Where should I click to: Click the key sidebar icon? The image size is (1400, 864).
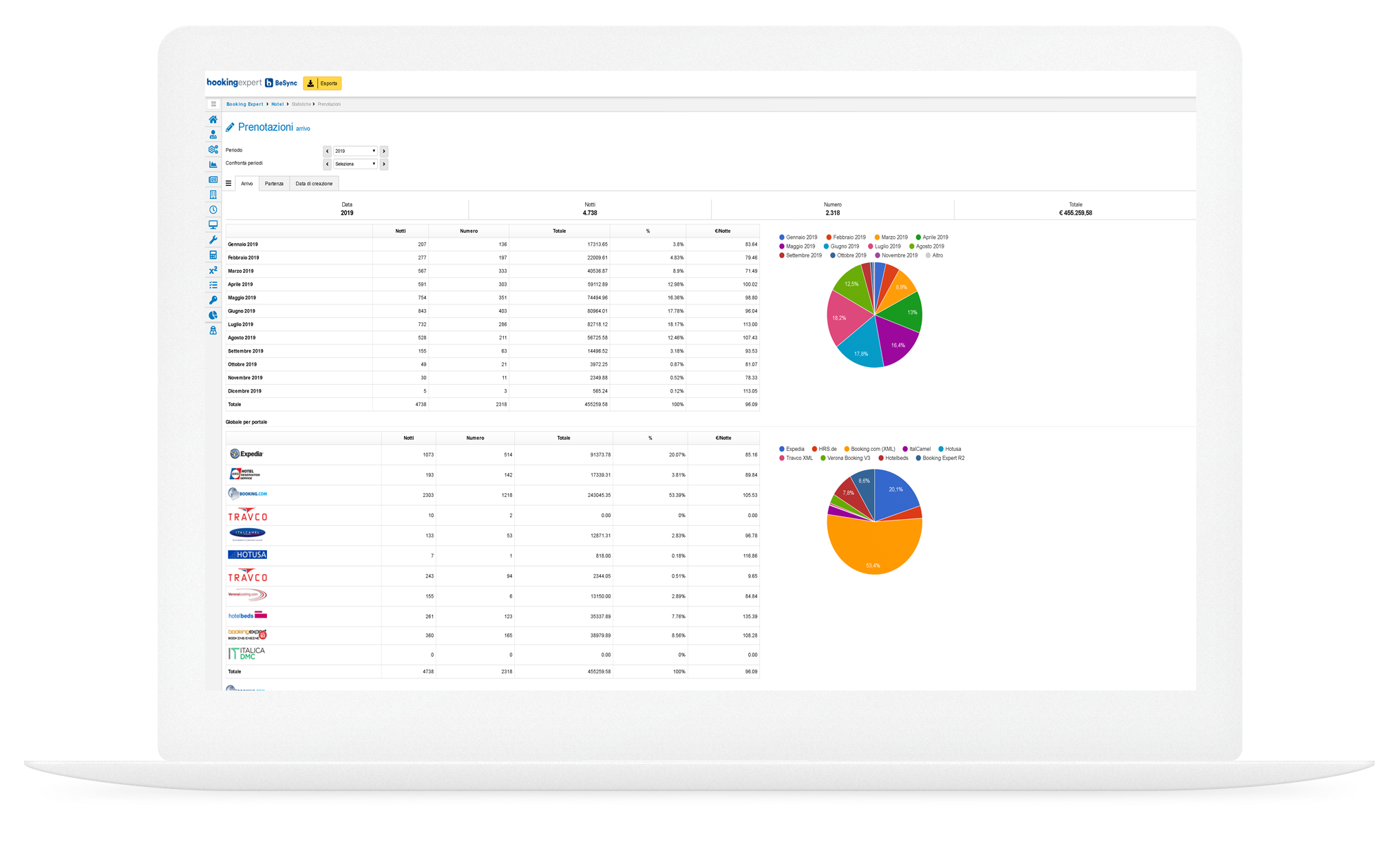point(213,300)
